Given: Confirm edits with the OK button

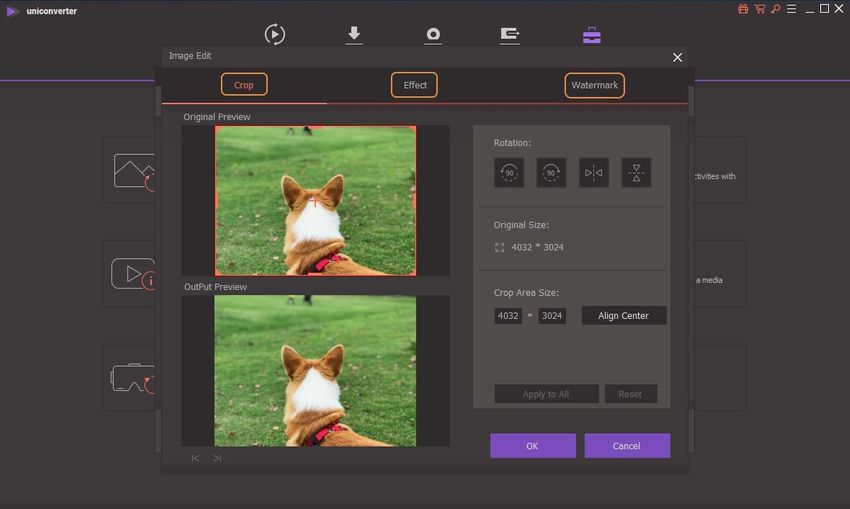Looking at the screenshot, I should pos(532,446).
